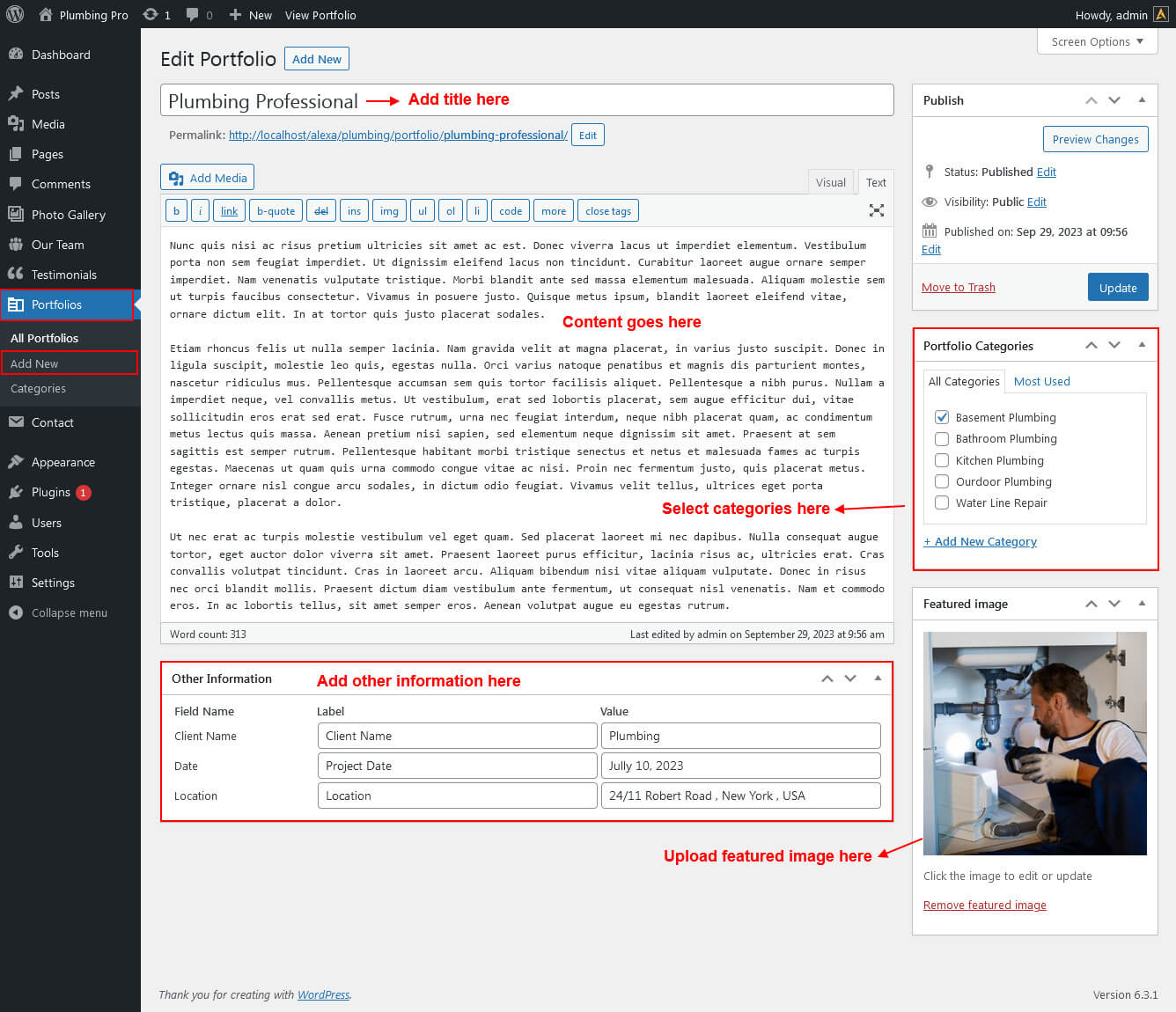Insert b-quote tag from toolbar
Viewport: 1176px width, 1012px height.
[x=276, y=211]
